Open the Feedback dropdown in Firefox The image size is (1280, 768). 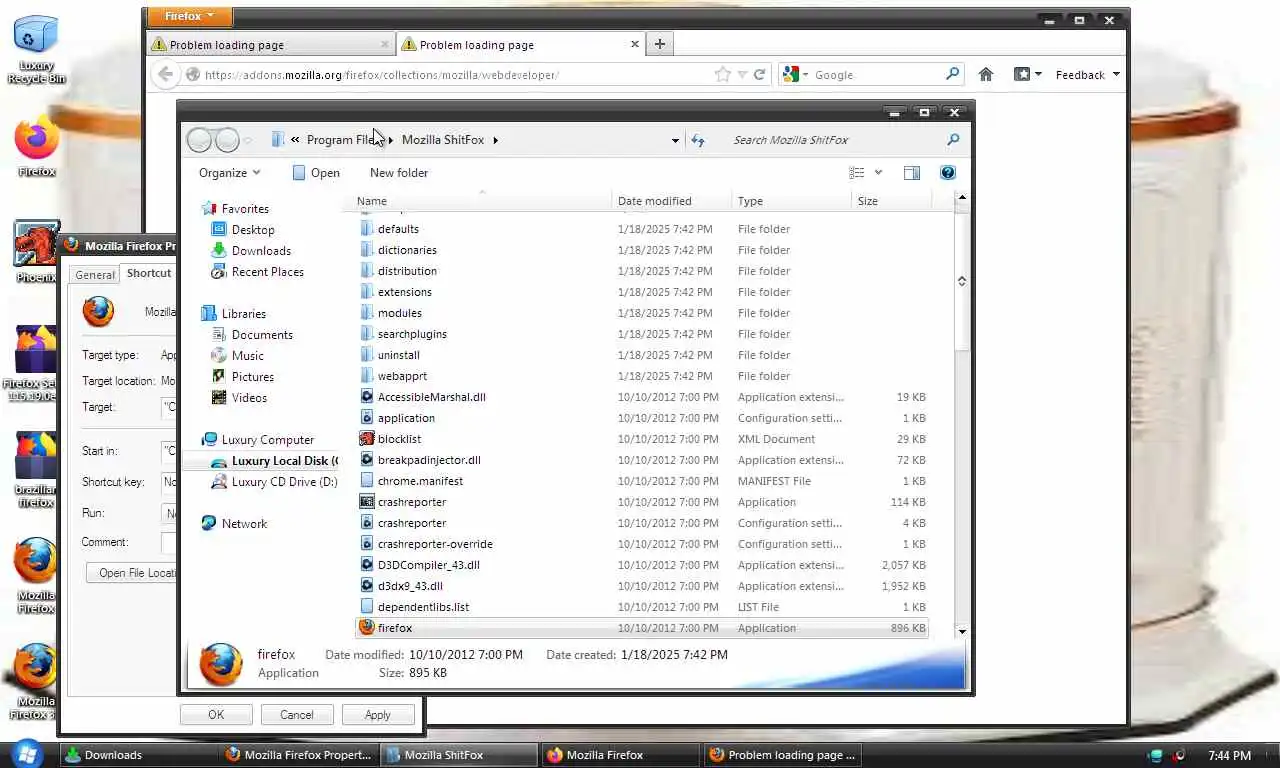(x=1087, y=74)
